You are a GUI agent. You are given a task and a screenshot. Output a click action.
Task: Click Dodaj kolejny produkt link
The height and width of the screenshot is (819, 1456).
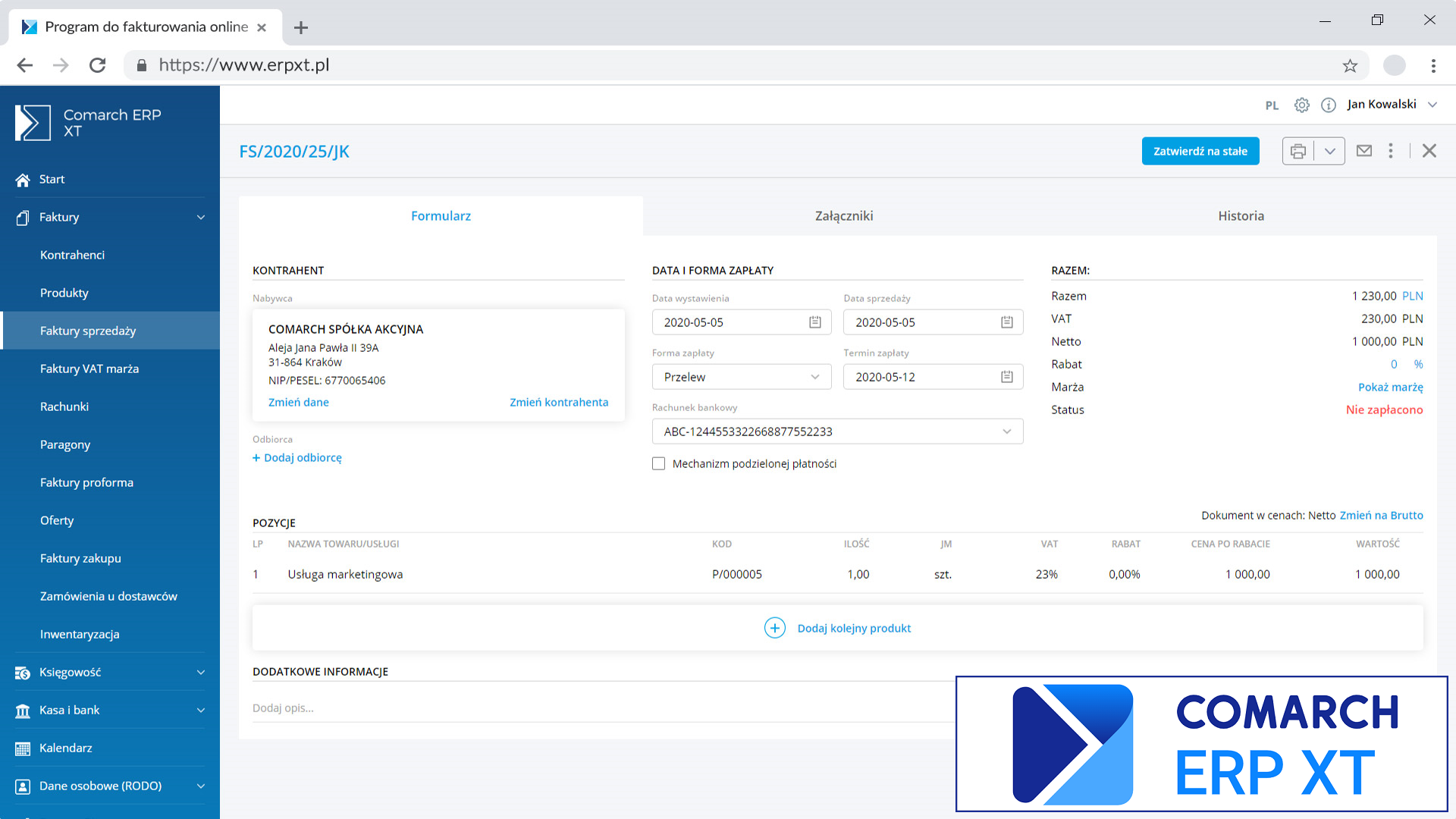854,628
